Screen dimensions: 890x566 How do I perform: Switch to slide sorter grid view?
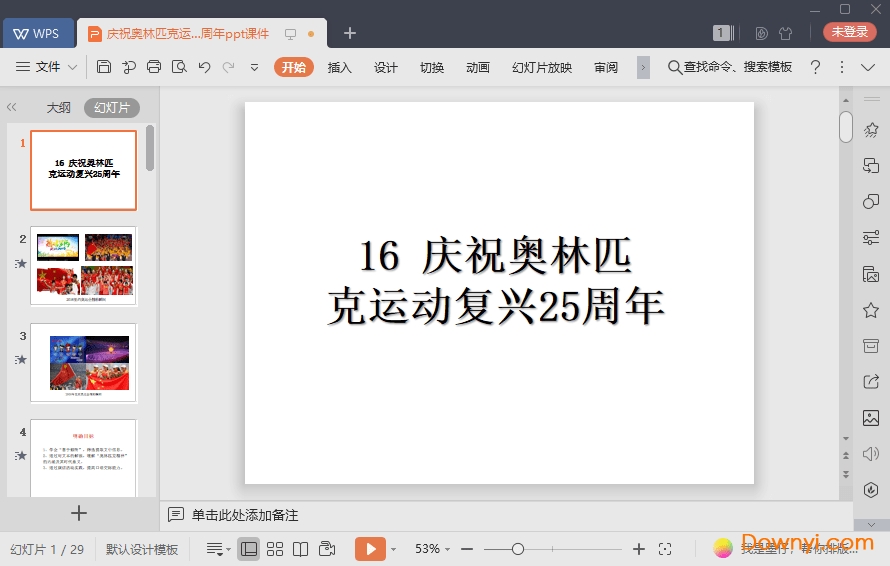(x=275, y=549)
